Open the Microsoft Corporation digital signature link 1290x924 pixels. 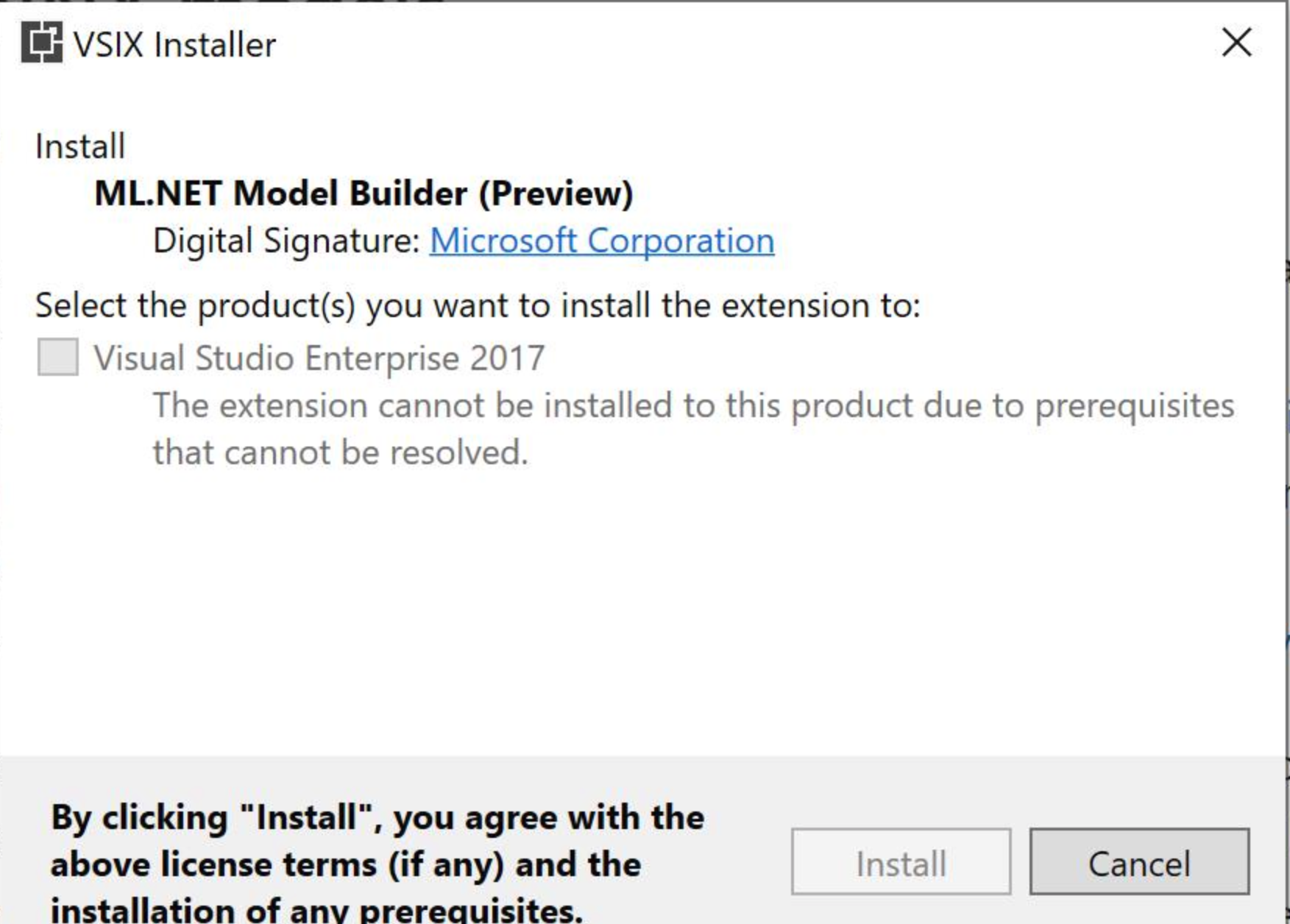coord(600,241)
